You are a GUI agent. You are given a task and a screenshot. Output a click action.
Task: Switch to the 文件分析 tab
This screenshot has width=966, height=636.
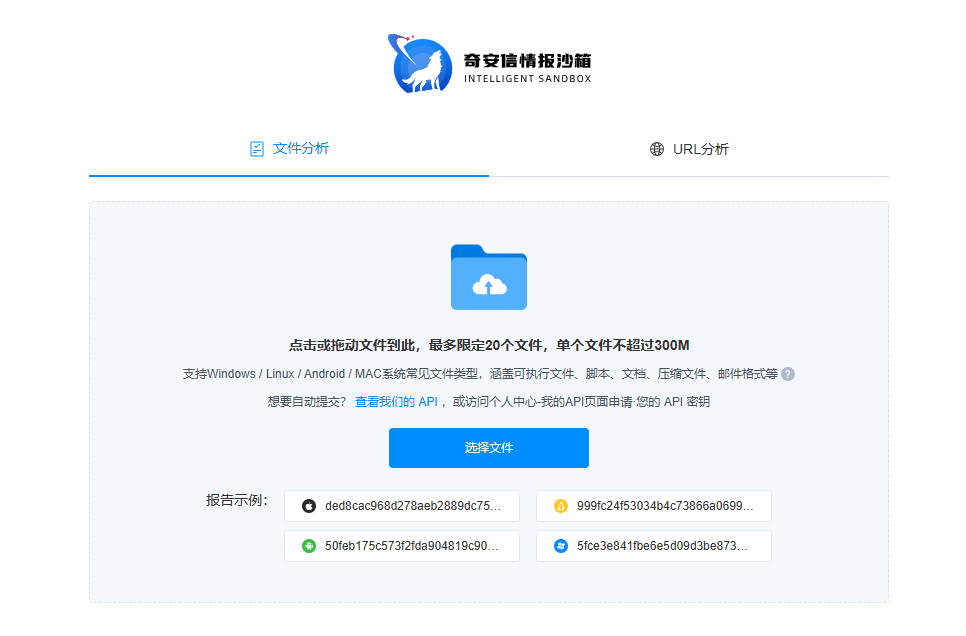click(289, 149)
